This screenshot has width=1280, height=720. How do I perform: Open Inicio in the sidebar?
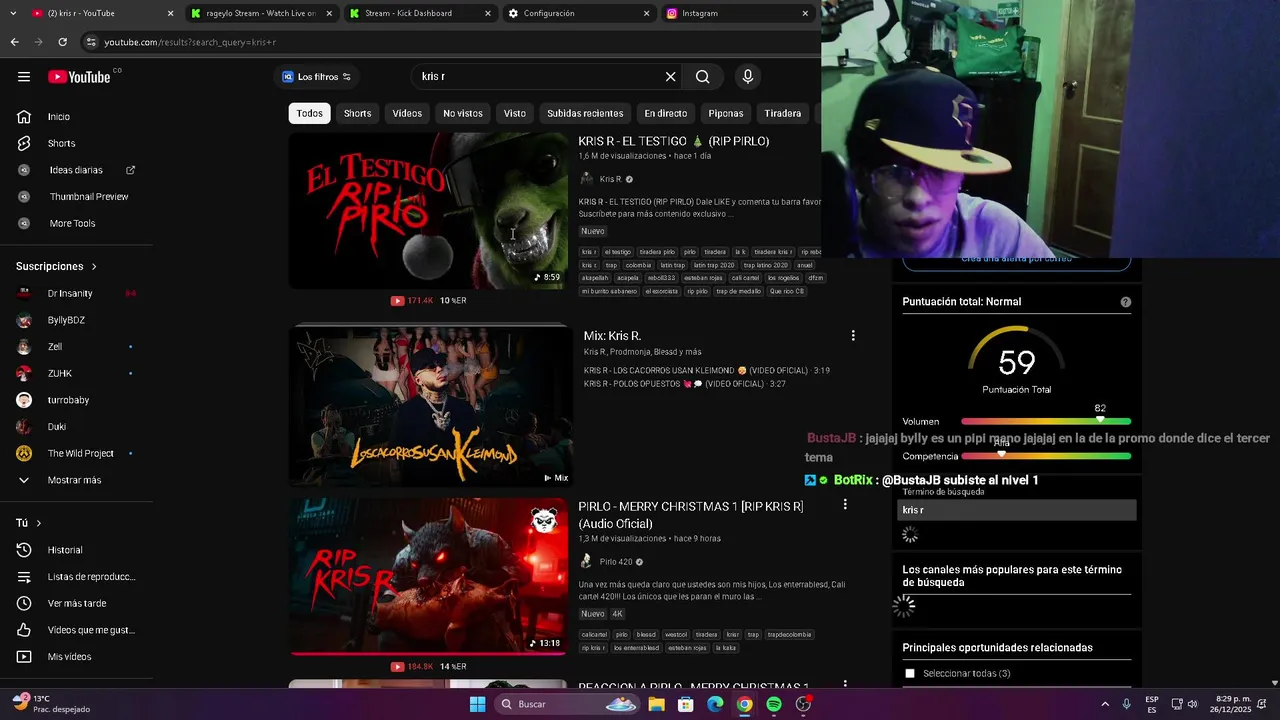coord(59,117)
